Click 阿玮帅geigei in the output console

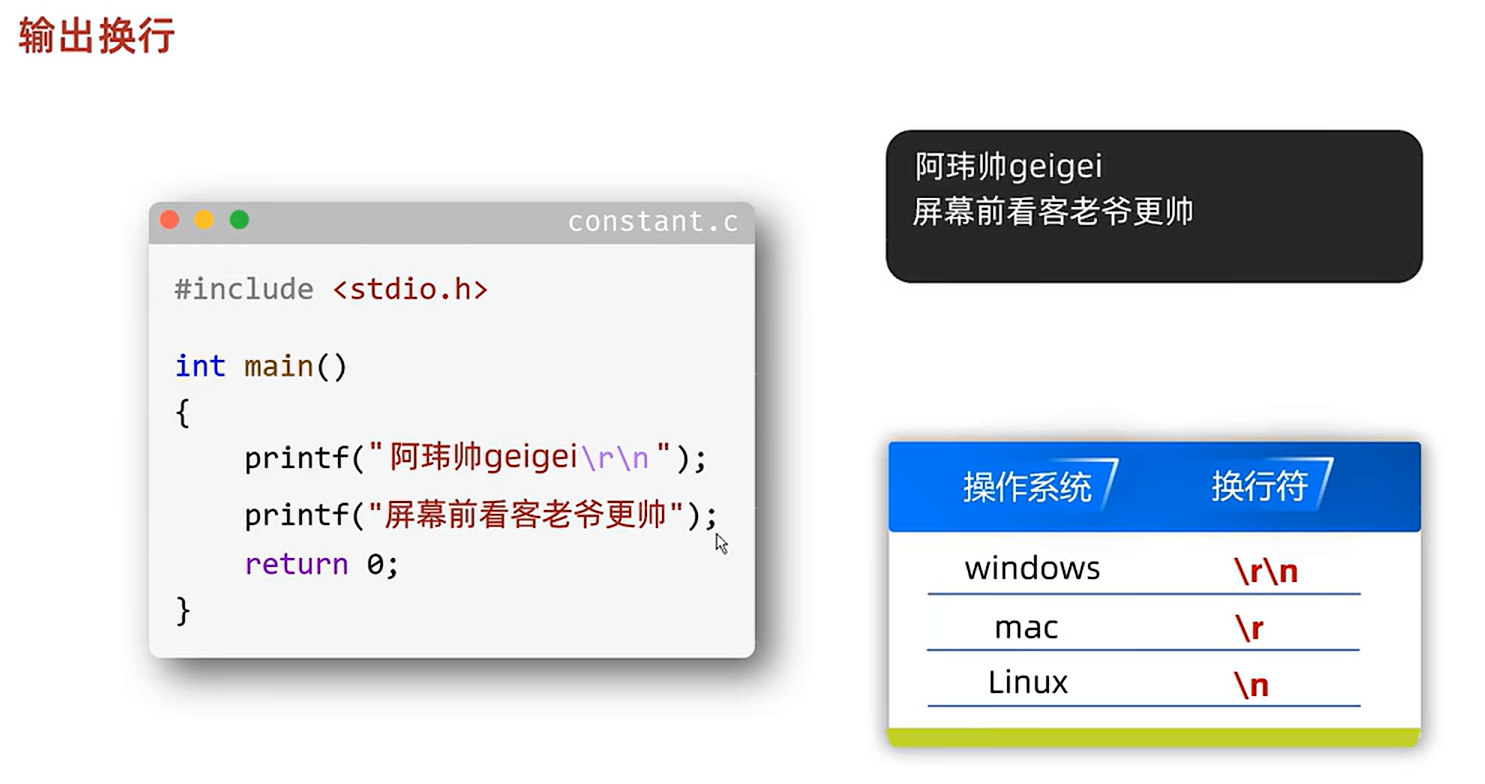(x=1009, y=167)
